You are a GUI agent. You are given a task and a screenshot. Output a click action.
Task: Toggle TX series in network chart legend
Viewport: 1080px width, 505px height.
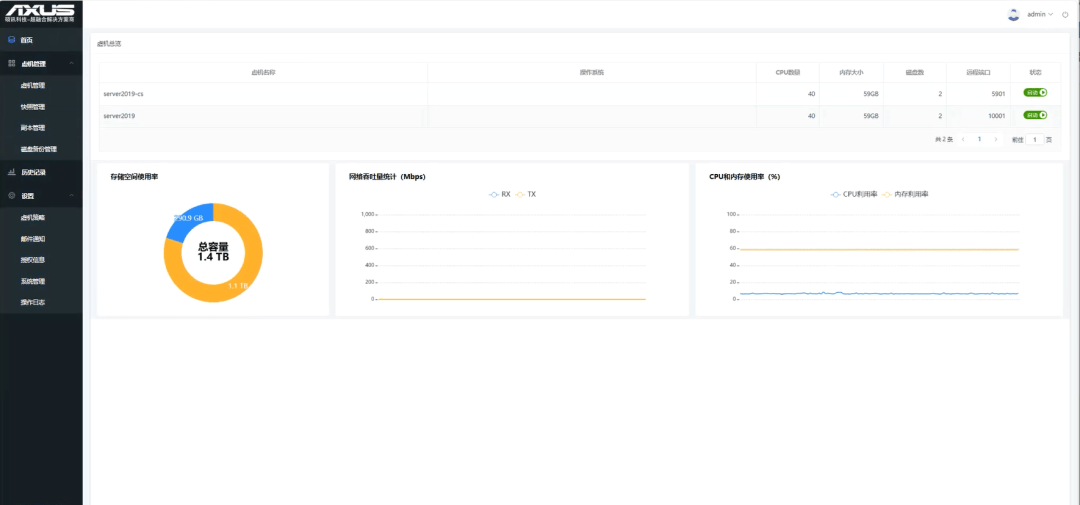526,194
